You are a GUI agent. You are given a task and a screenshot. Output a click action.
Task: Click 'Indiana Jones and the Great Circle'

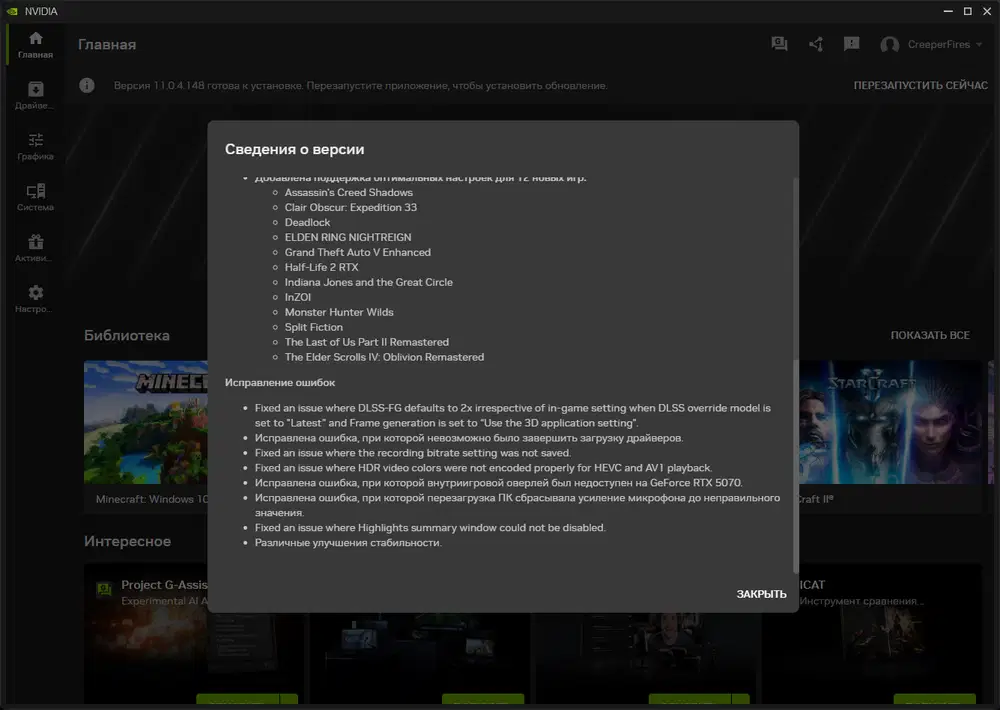[369, 282]
